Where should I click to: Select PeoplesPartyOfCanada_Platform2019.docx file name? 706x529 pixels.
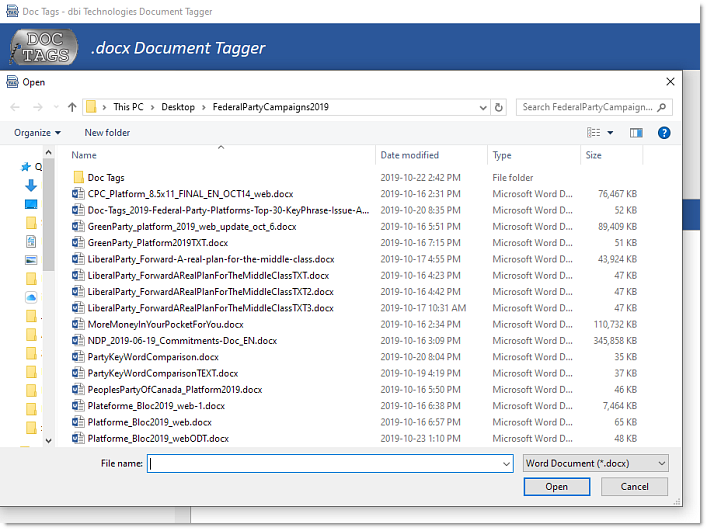coord(175,390)
